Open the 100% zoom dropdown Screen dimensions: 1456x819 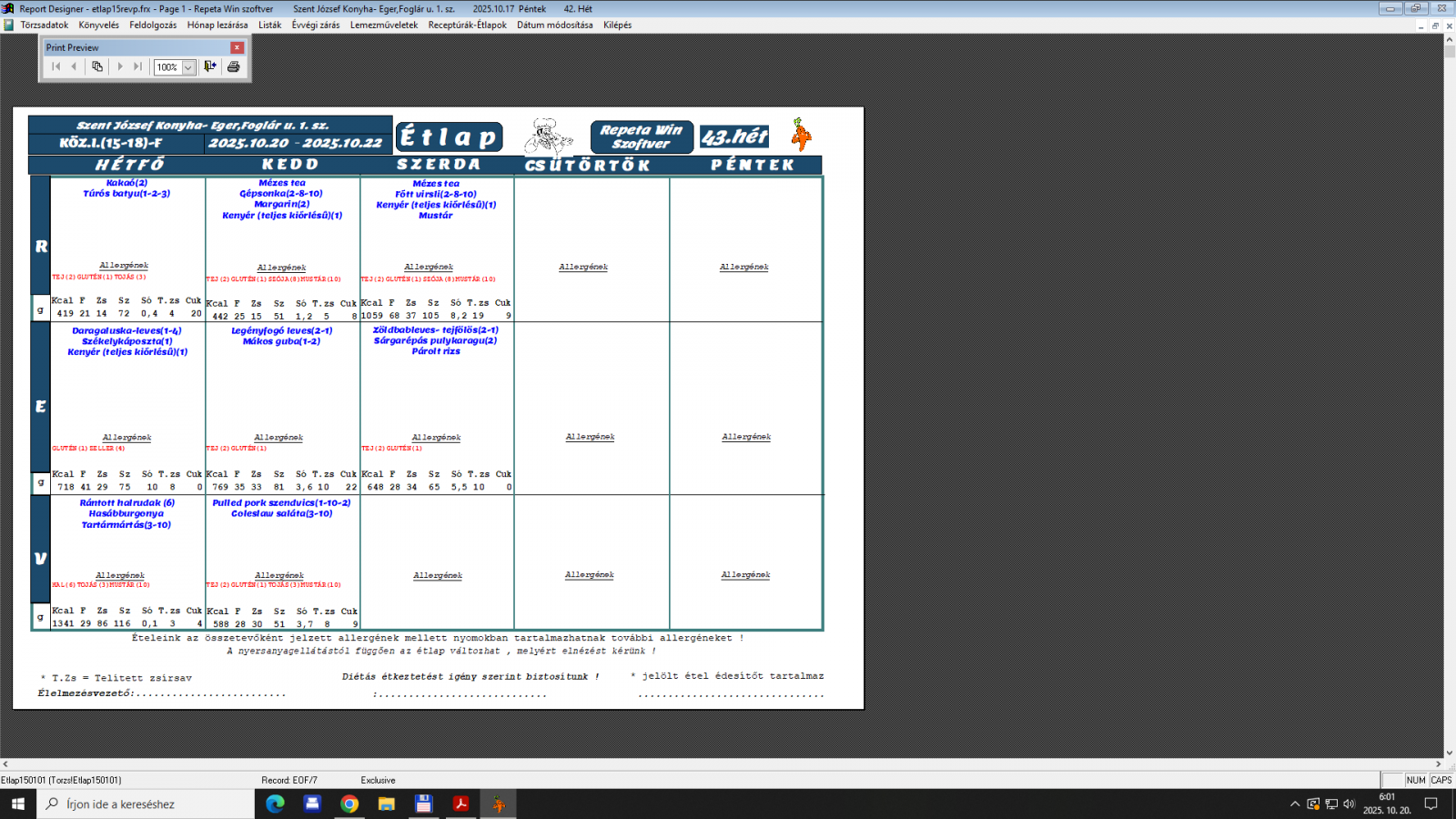[x=188, y=67]
